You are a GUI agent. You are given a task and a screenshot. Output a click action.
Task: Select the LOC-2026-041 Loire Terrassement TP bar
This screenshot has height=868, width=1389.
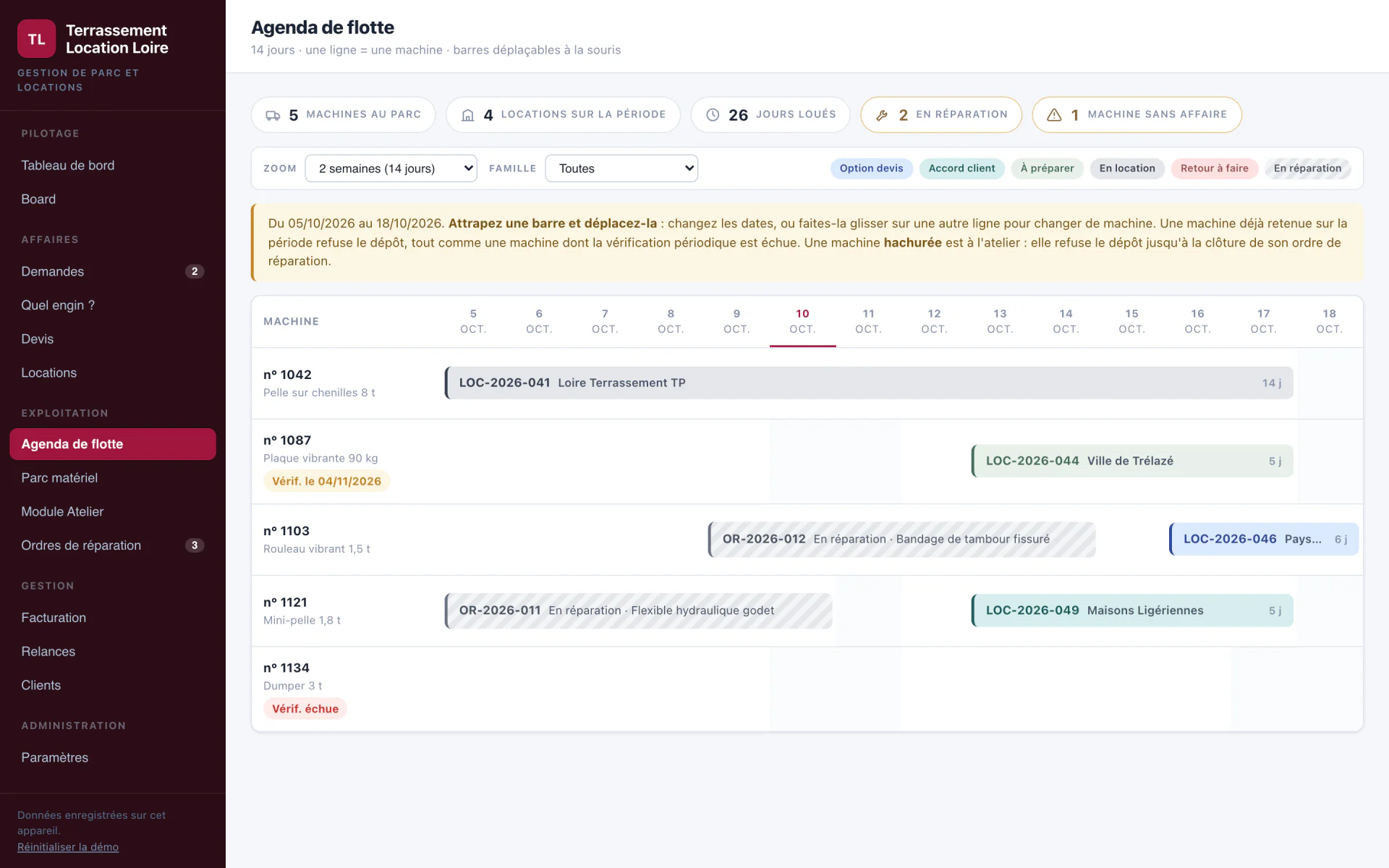[x=869, y=383]
